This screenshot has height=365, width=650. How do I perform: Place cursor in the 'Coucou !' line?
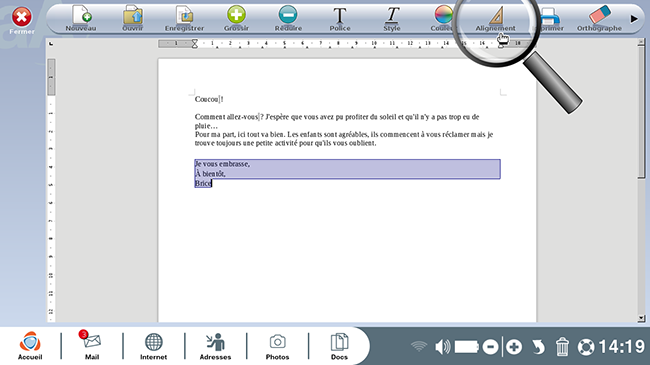(209, 99)
